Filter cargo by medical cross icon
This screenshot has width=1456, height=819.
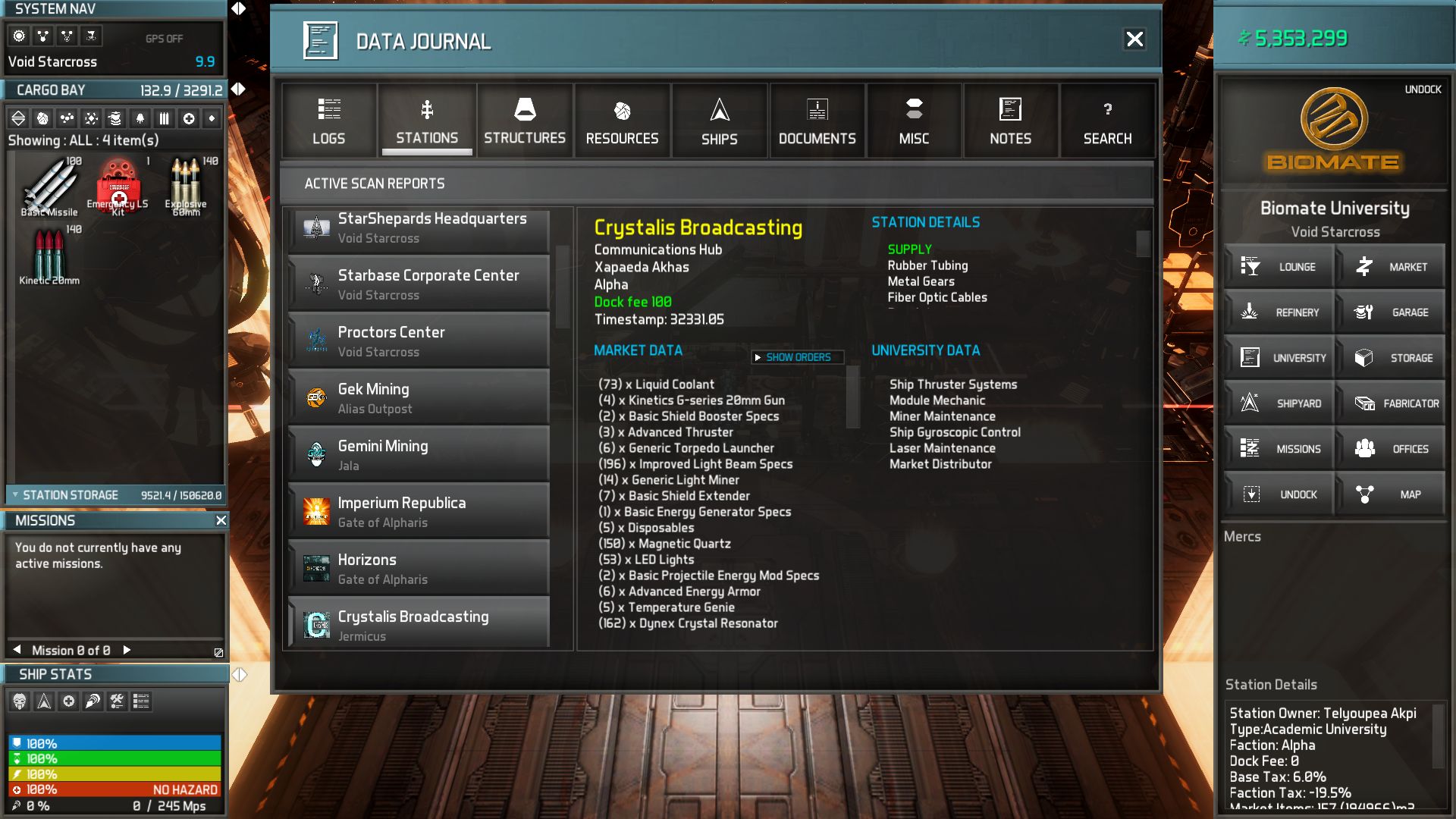(189, 118)
